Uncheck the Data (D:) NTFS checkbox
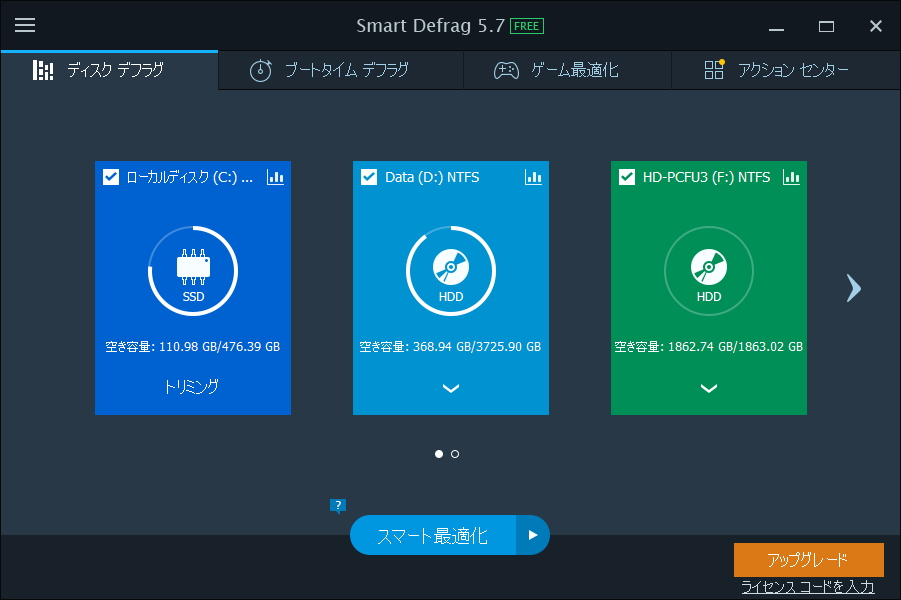Screen dimensions: 901x600 point(368,177)
